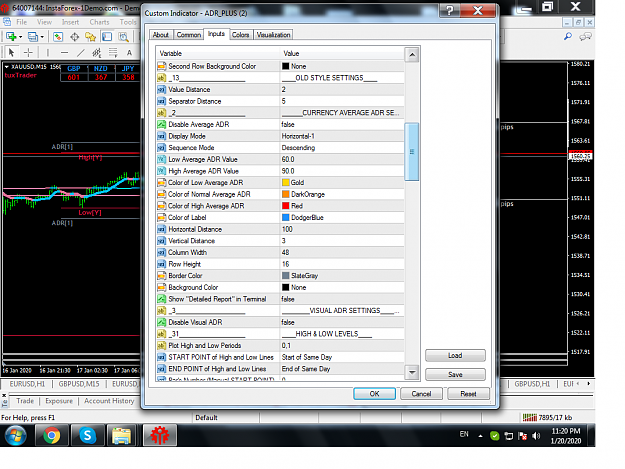Expand the New Chart dropdown arrow
This screenshot has height=469, width=625.
[x=20, y=37]
